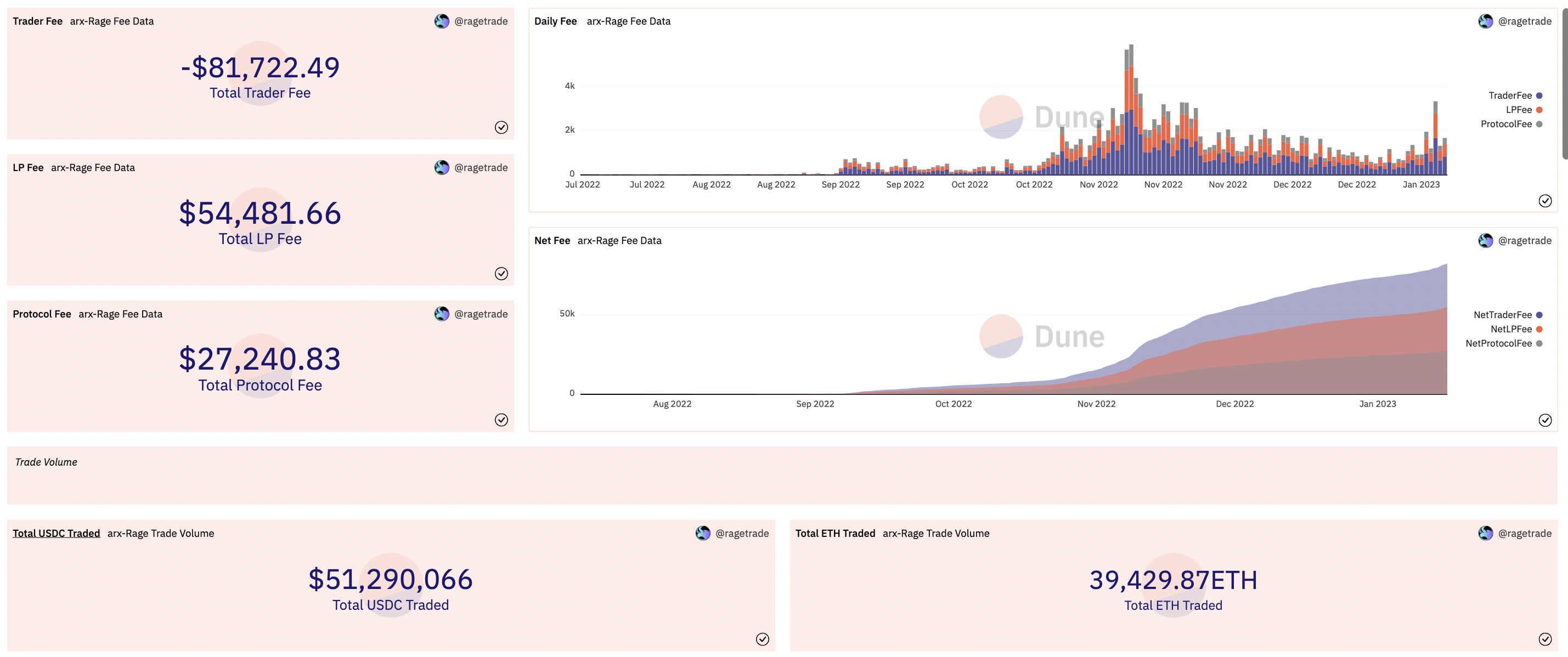The width and height of the screenshot is (1568, 657).
Task: Toggle the NetTraderFee series in Net Fee legend
Action: click(1508, 315)
